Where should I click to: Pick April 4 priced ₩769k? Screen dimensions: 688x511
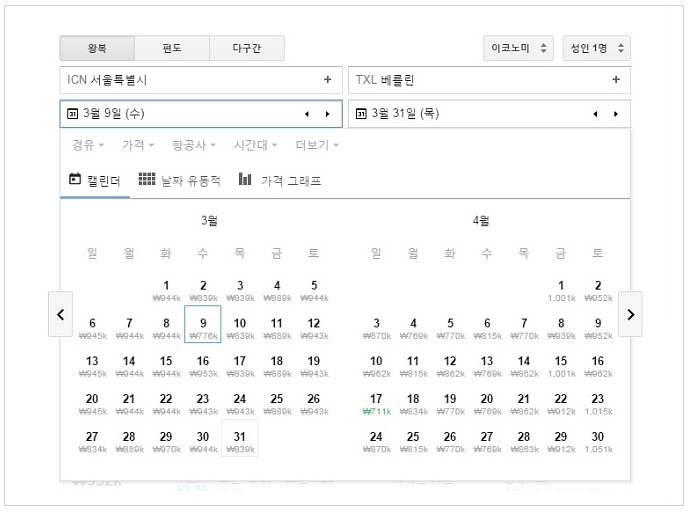pos(413,329)
